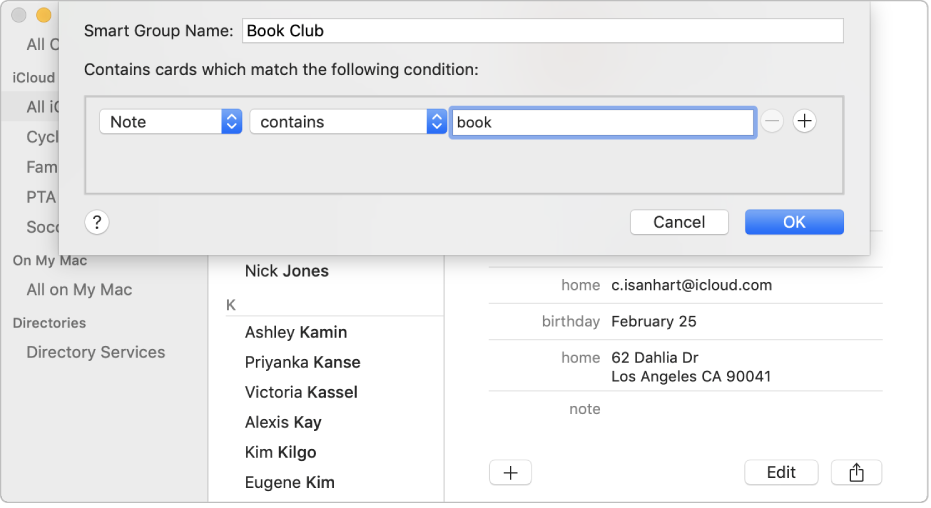Click the Cancel button
The image size is (931, 508).
679,222
